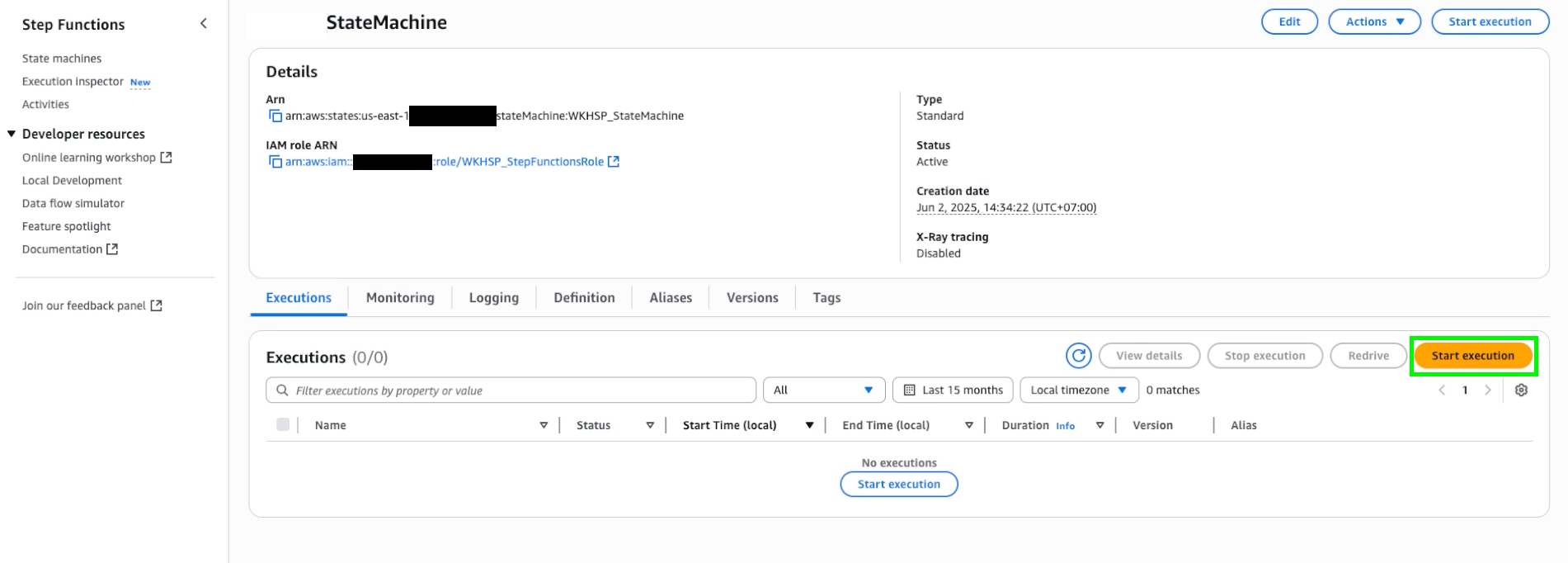The height and width of the screenshot is (563, 1568).
Task: Open Last 15 months date range
Action: tap(953, 390)
